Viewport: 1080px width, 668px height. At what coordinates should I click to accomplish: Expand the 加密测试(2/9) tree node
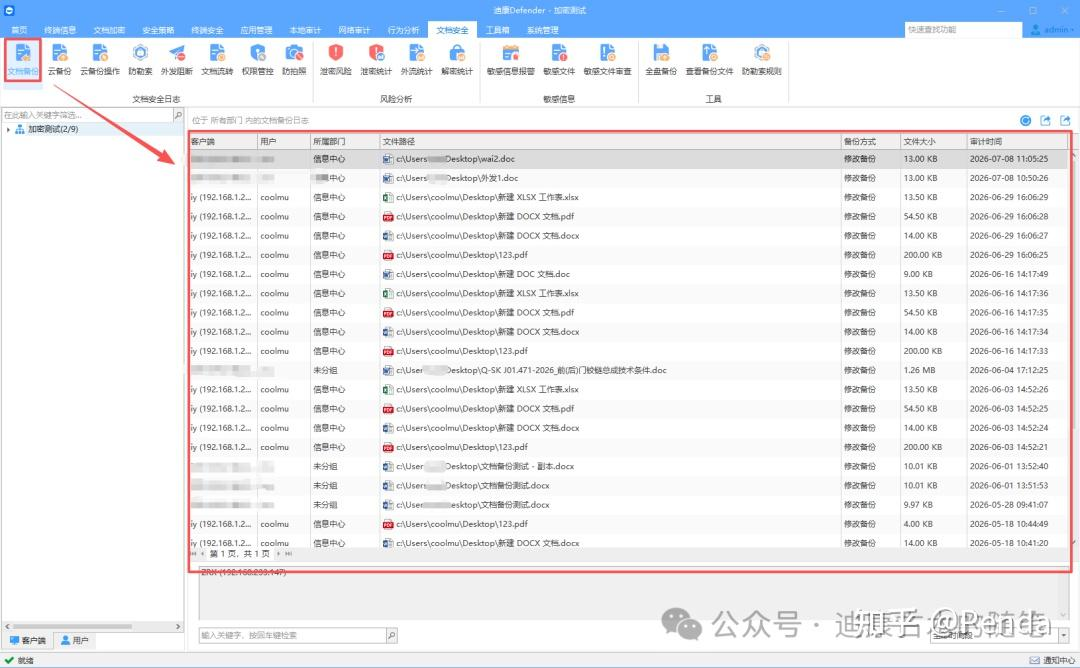(8, 129)
